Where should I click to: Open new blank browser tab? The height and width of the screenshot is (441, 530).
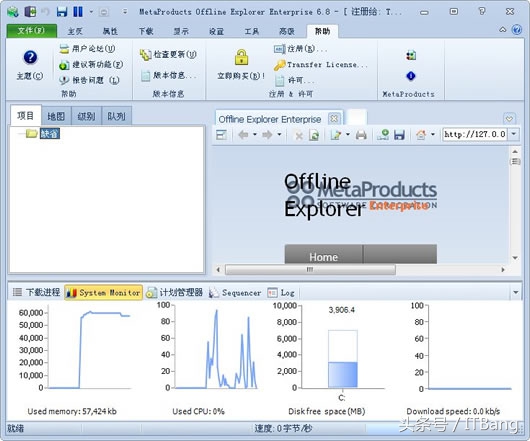[x=357, y=117]
